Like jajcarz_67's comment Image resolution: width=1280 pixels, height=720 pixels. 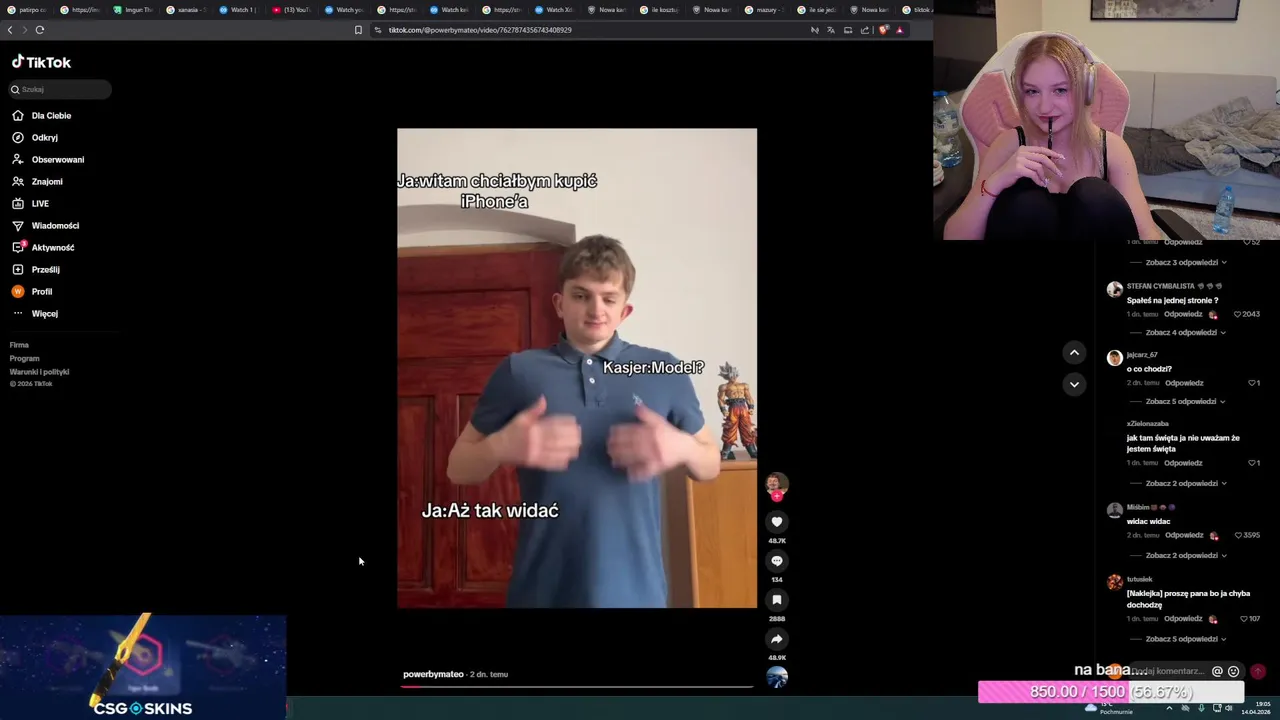point(1251,383)
